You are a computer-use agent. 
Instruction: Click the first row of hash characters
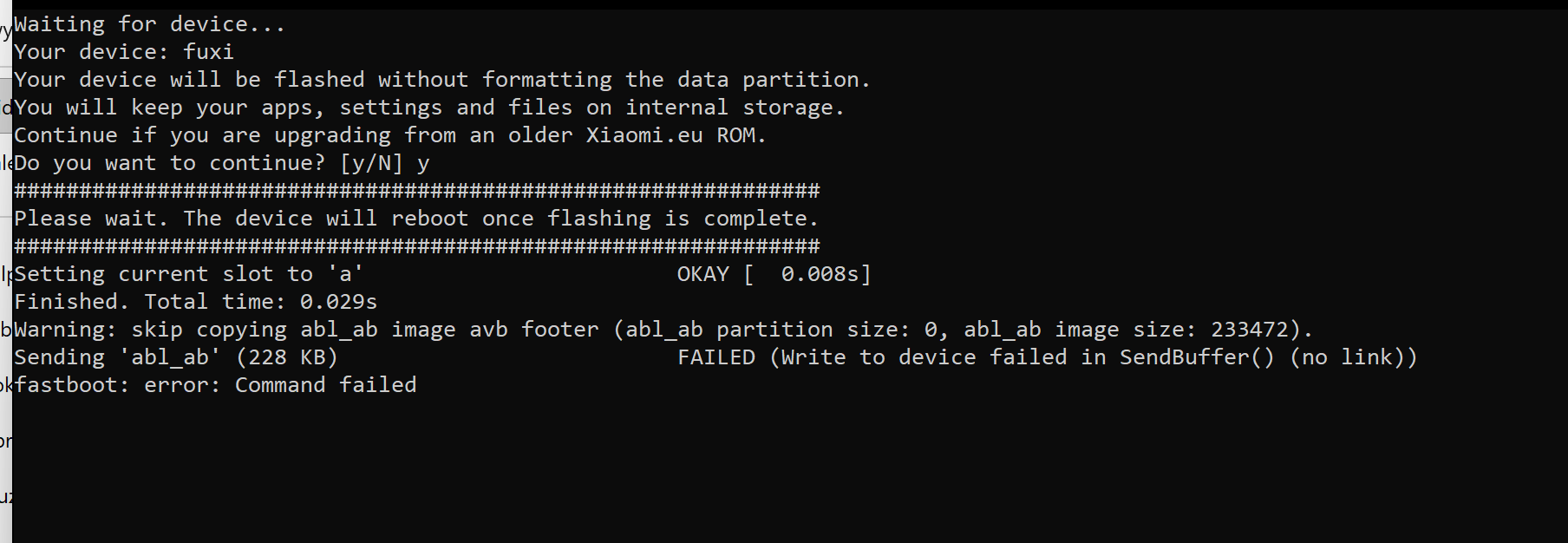tap(416, 191)
